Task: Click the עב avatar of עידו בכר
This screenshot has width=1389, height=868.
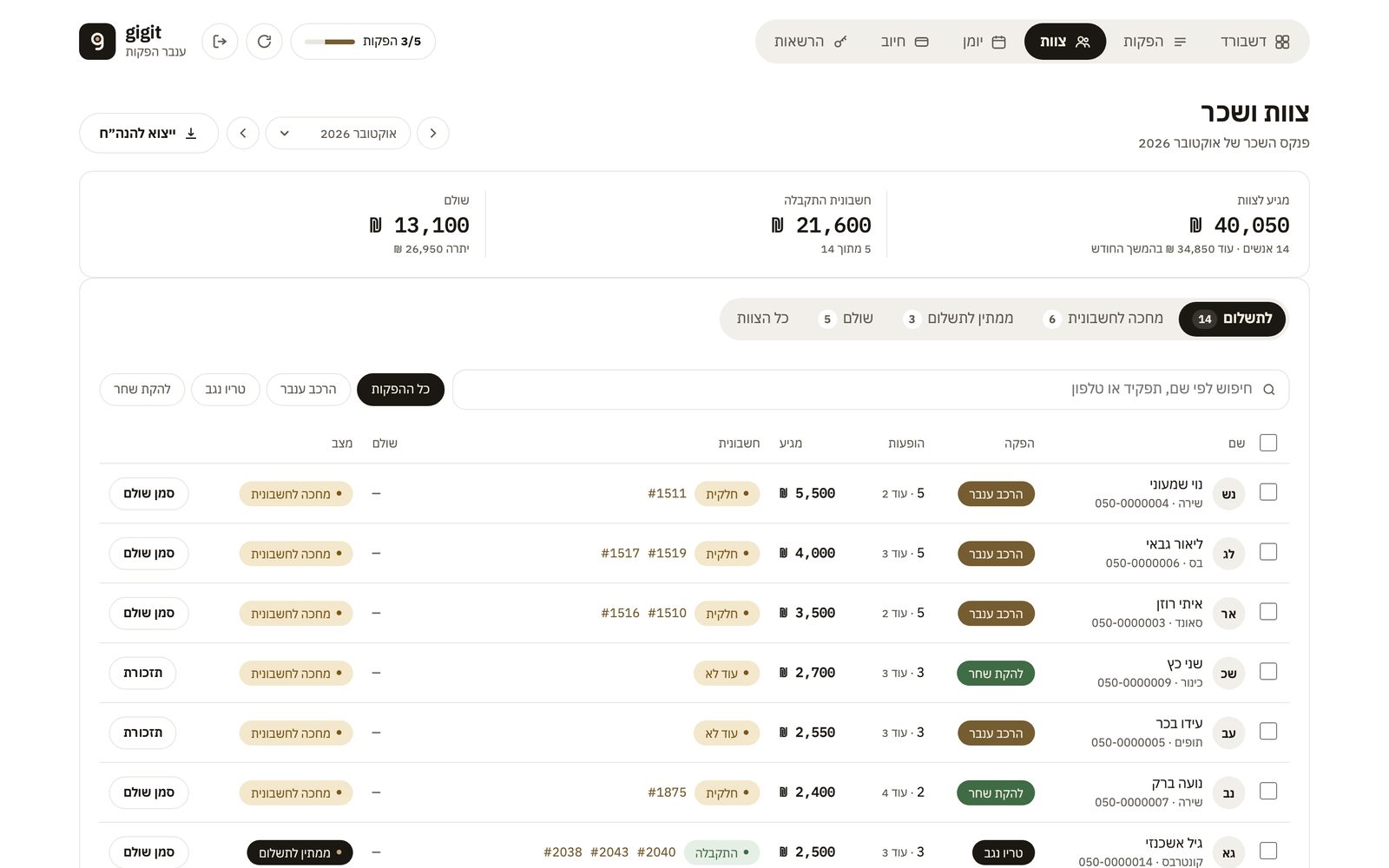Action: click(1228, 733)
